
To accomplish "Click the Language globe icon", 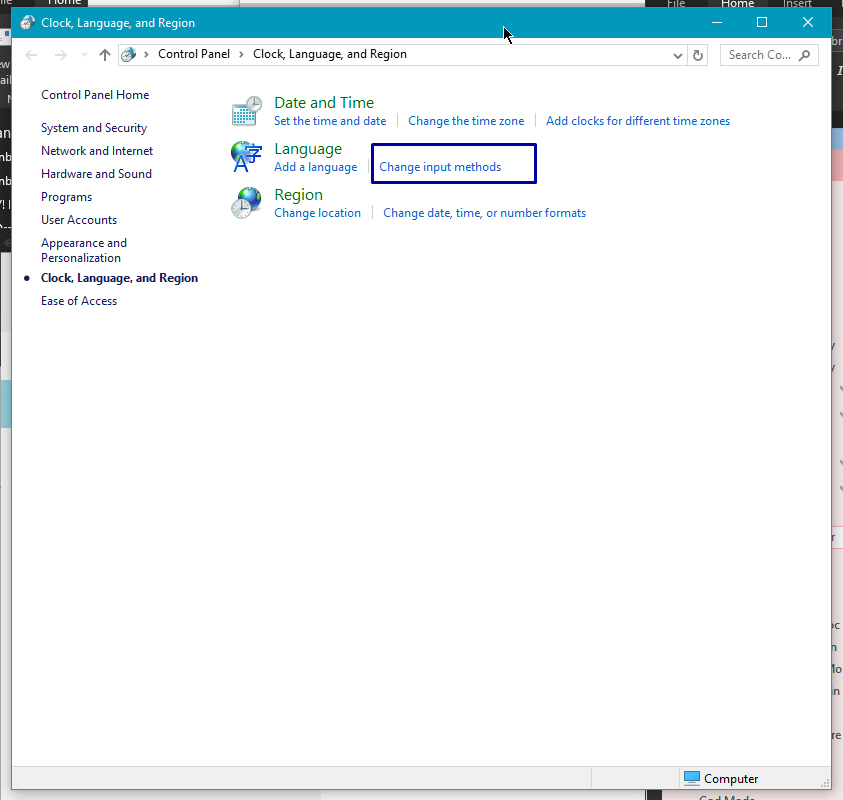I will click(246, 158).
